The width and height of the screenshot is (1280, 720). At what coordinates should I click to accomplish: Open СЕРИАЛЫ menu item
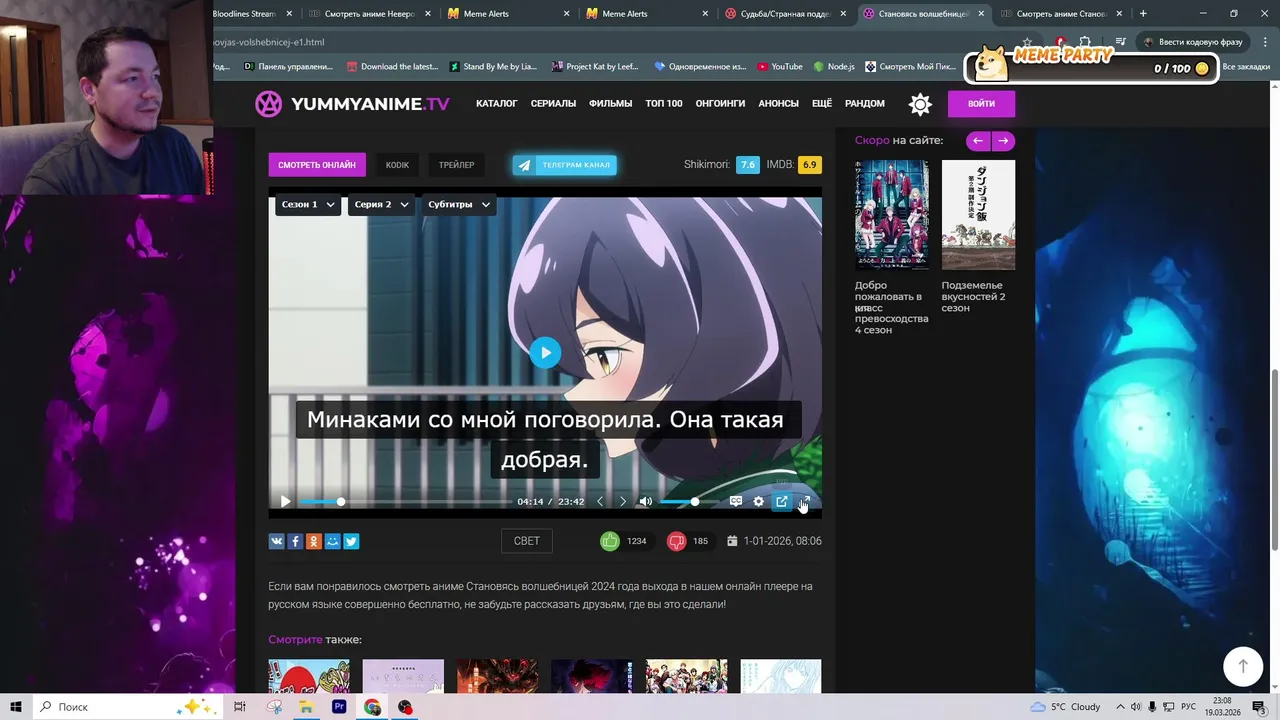[x=553, y=104]
